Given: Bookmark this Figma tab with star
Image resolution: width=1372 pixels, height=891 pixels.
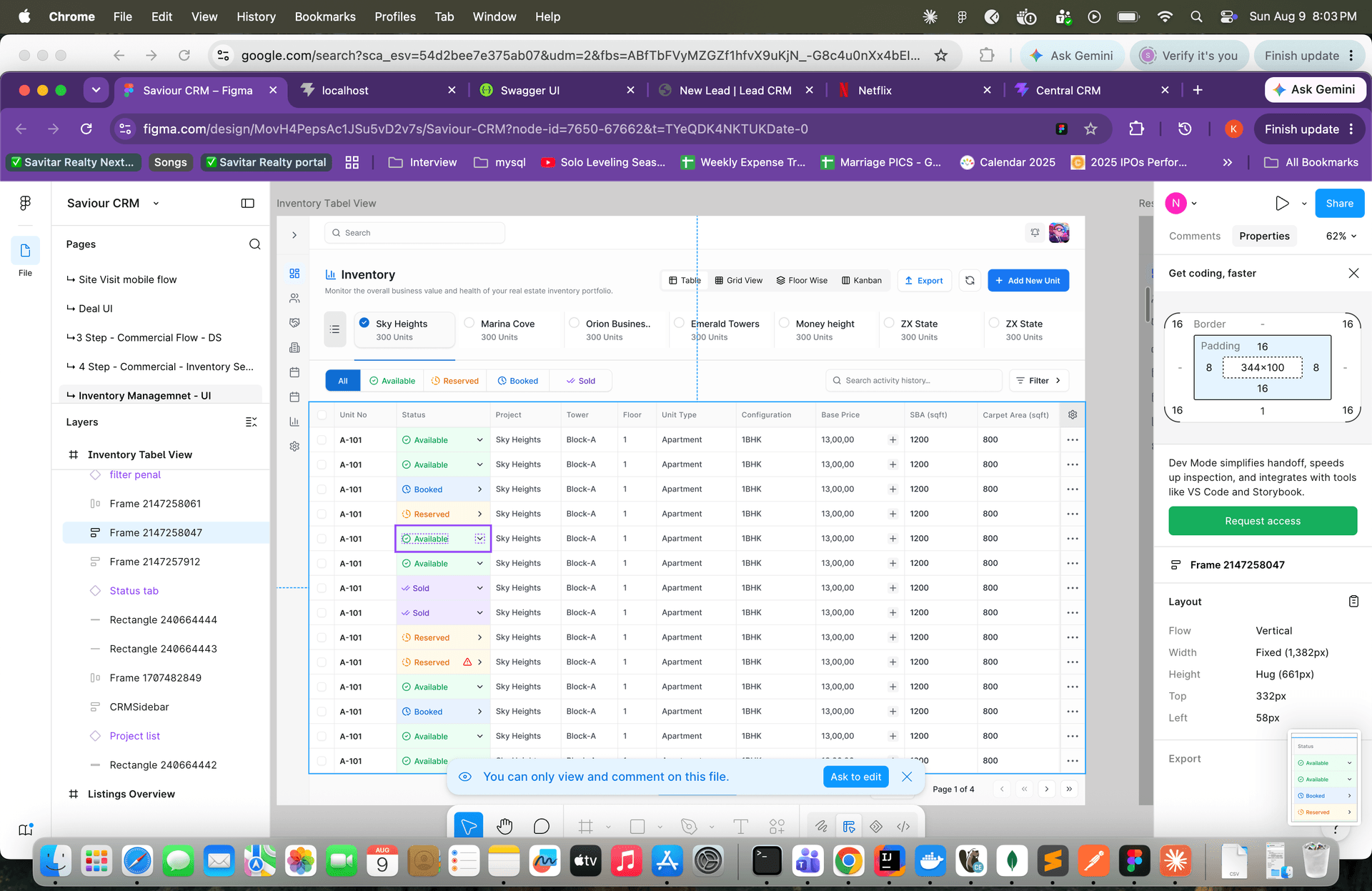Looking at the screenshot, I should pos(1090,129).
